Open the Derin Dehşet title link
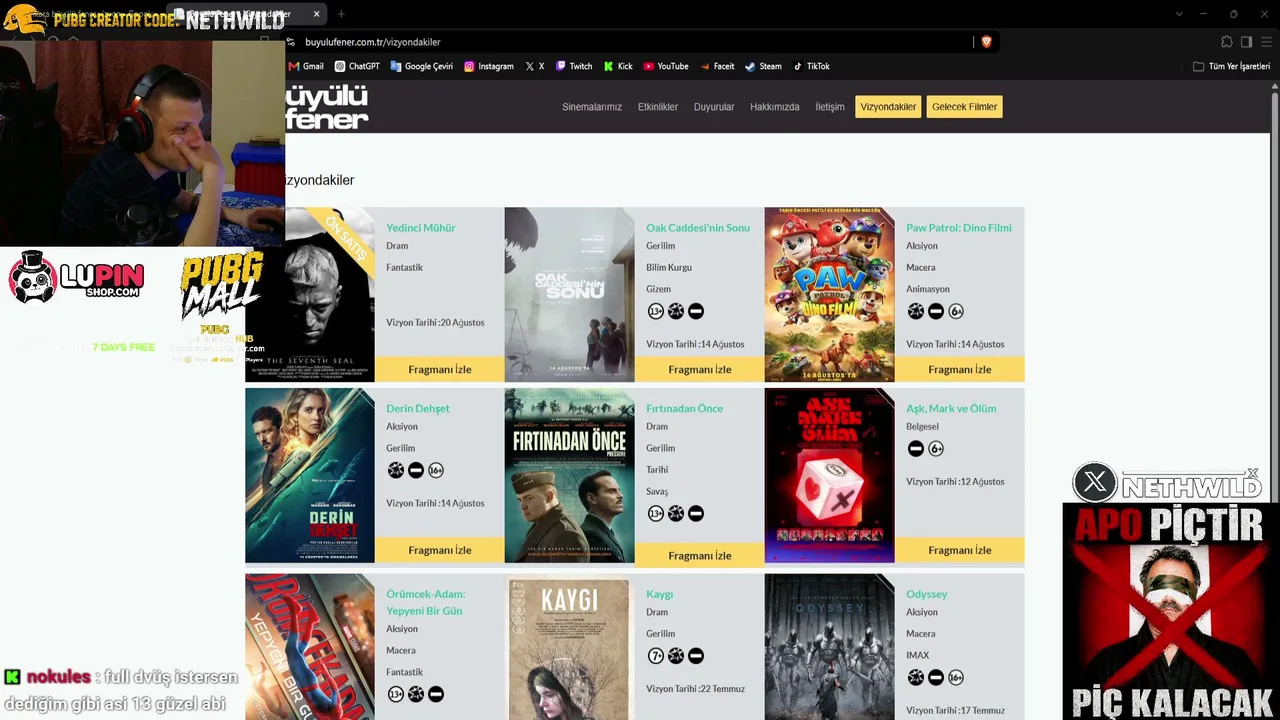Viewport: 1280px width, 720px height. 418,408
